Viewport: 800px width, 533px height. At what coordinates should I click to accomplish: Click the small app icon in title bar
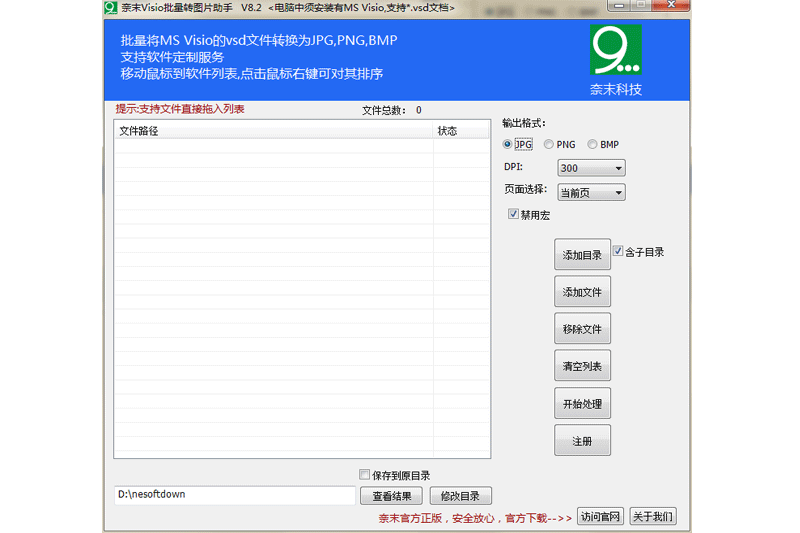tap(111, 7)
